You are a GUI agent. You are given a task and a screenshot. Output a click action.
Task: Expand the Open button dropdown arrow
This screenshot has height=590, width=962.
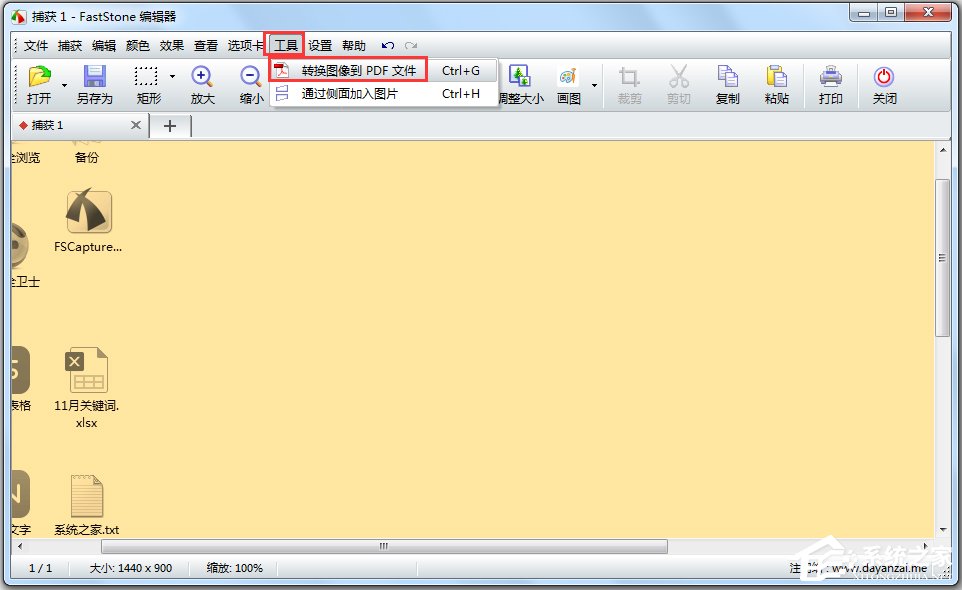tap(64, 84)
